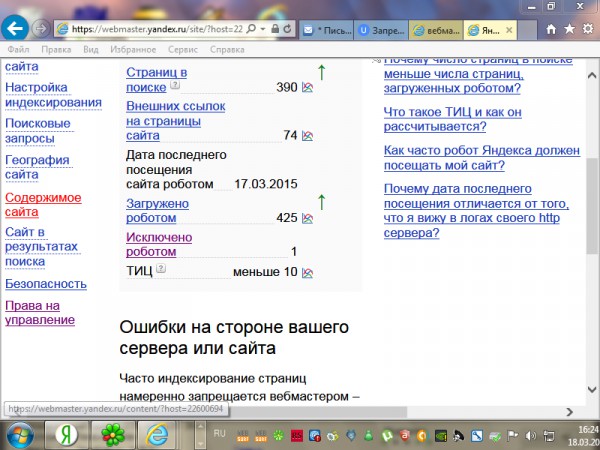
Task: Open chart icon beside 'меньше 10'
Action: tap(307, 273)
